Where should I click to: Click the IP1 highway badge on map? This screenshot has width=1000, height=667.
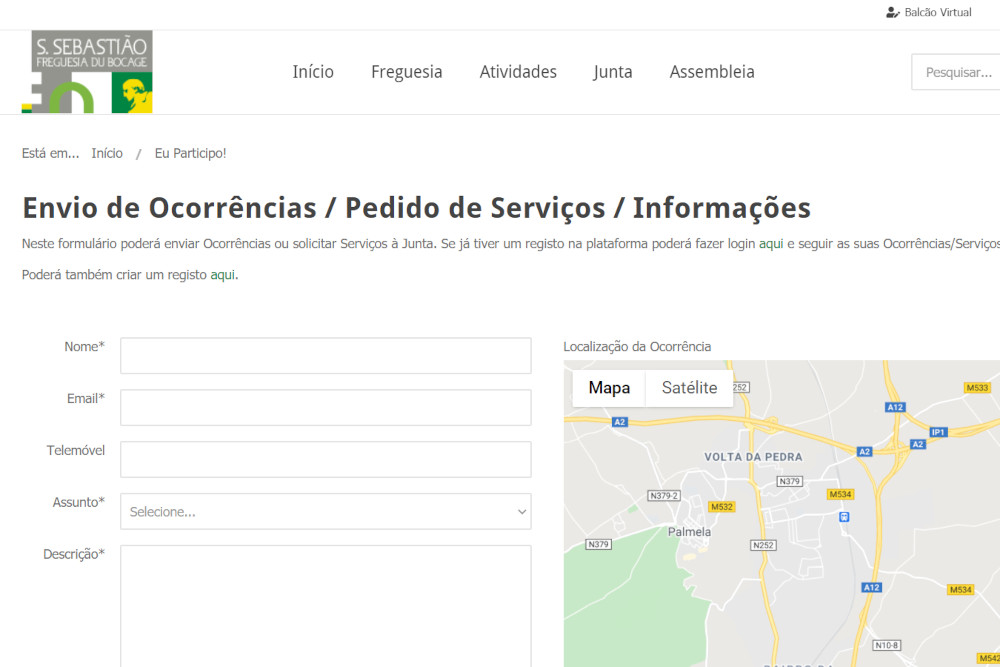point(938,432)
